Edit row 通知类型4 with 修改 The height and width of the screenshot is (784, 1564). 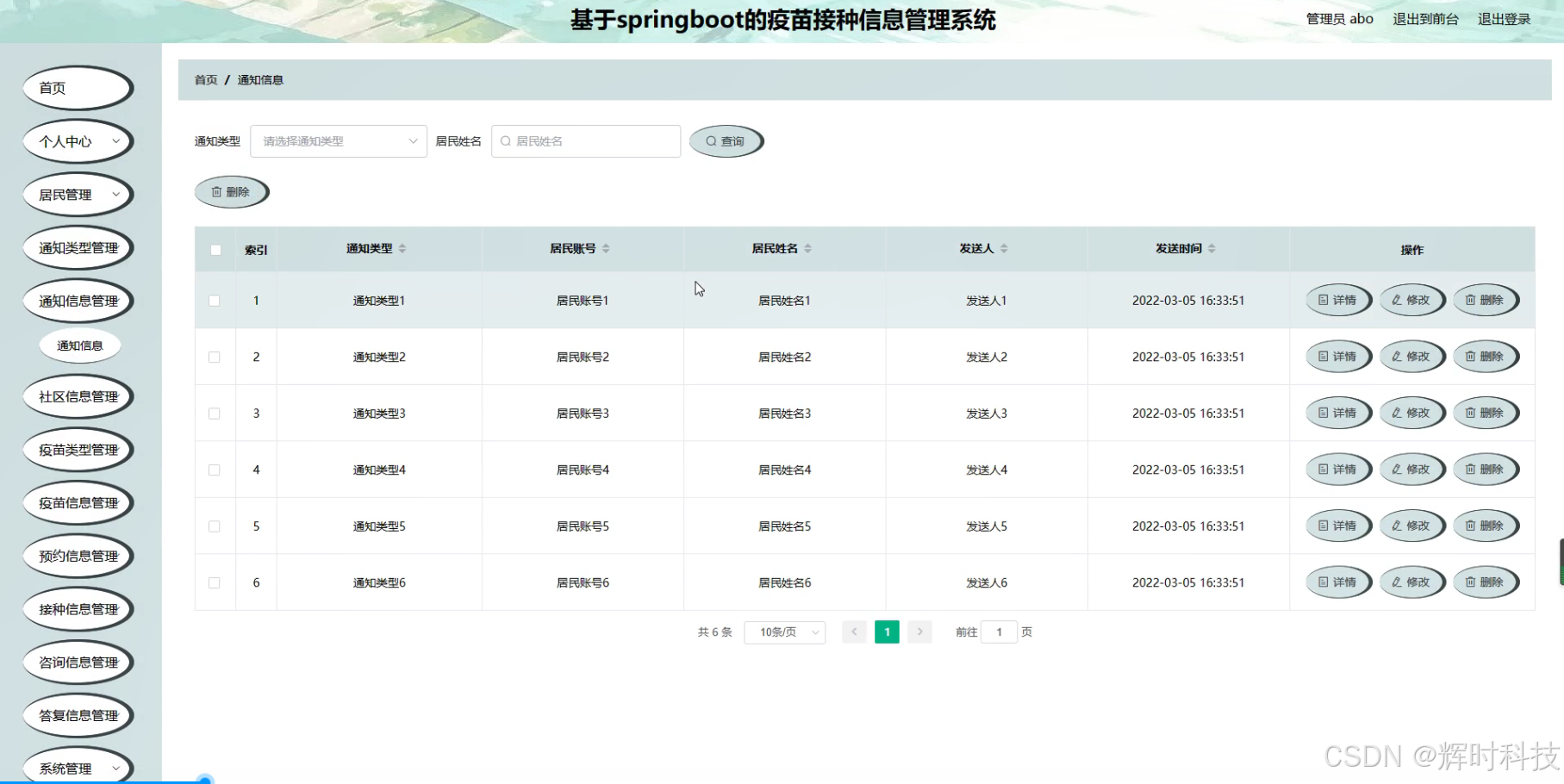click(1411, 470)
